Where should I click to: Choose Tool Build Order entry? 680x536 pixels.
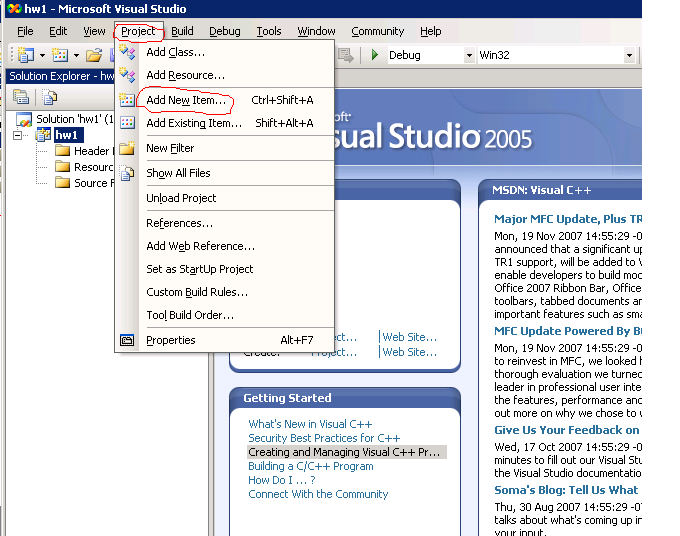[225, 315]
